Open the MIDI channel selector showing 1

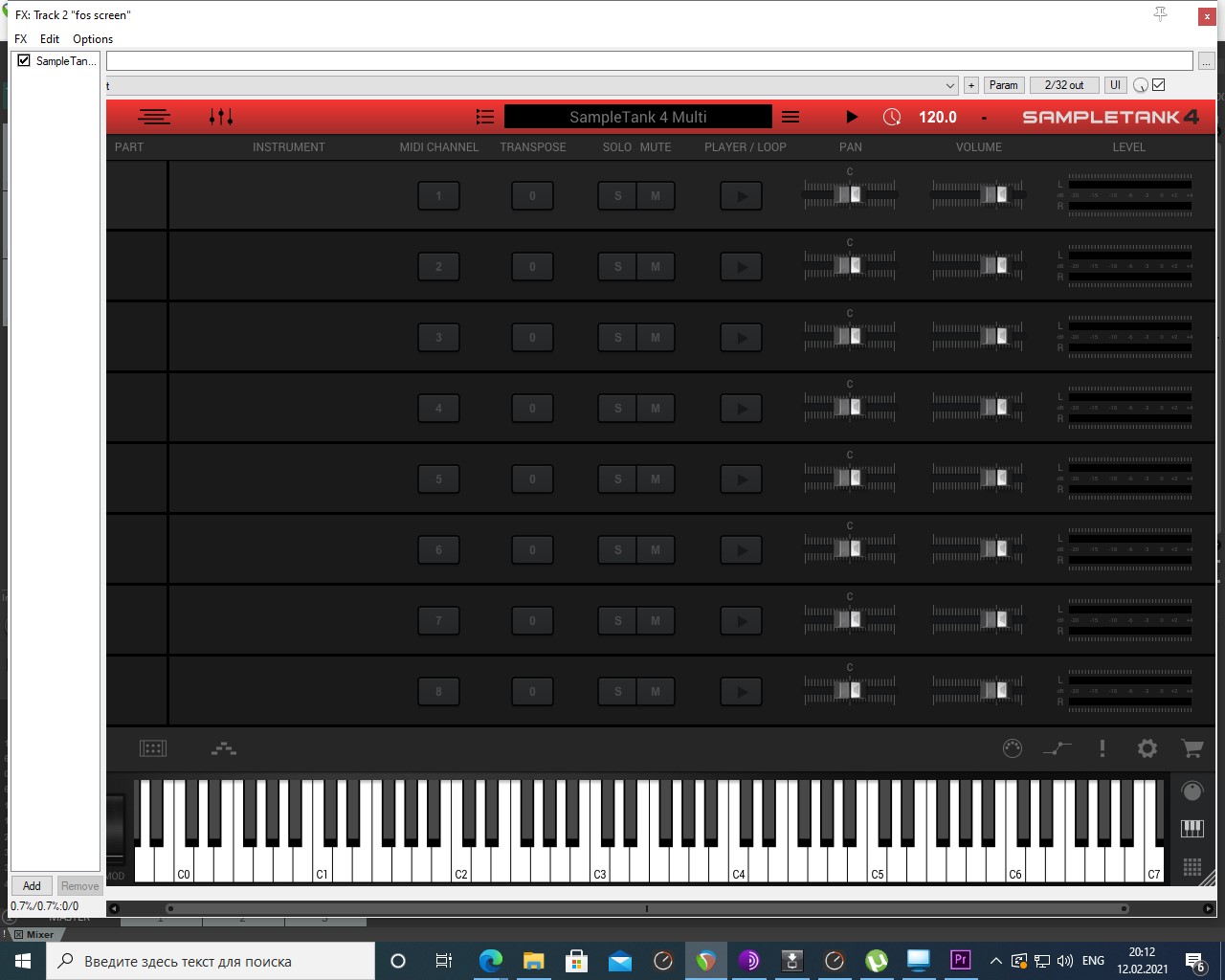pos(439,196)
